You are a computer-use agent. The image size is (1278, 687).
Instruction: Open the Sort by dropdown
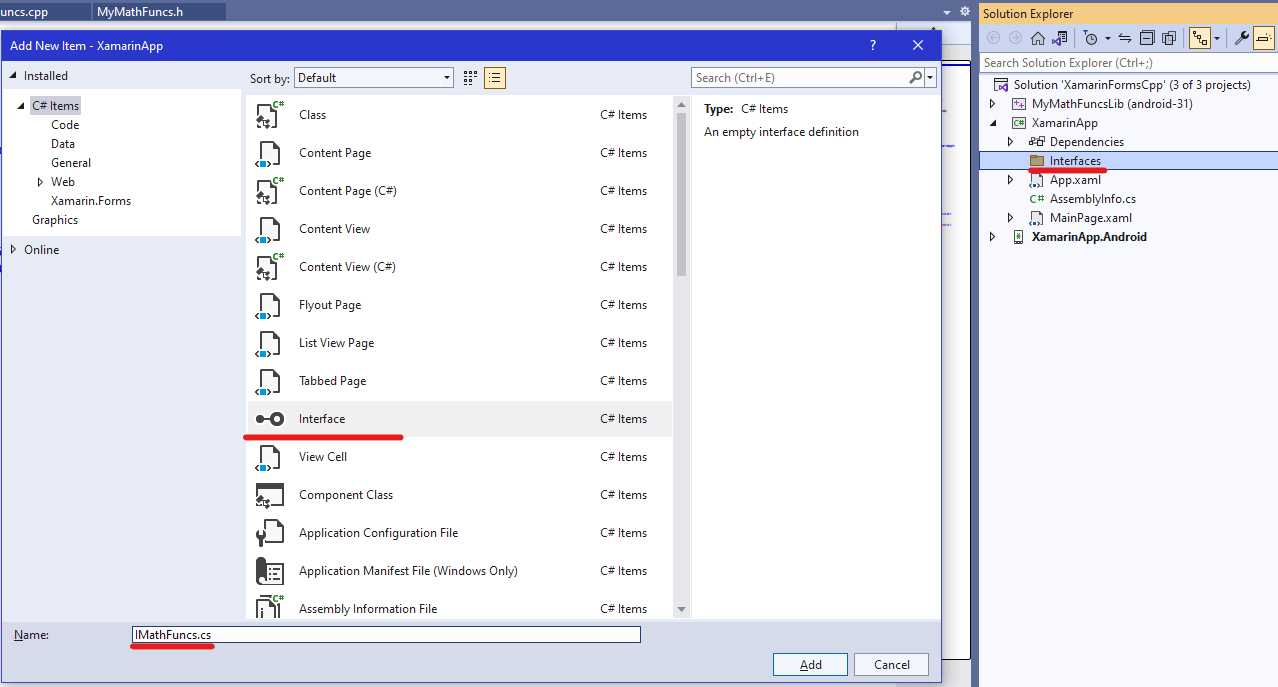point(446,77)
